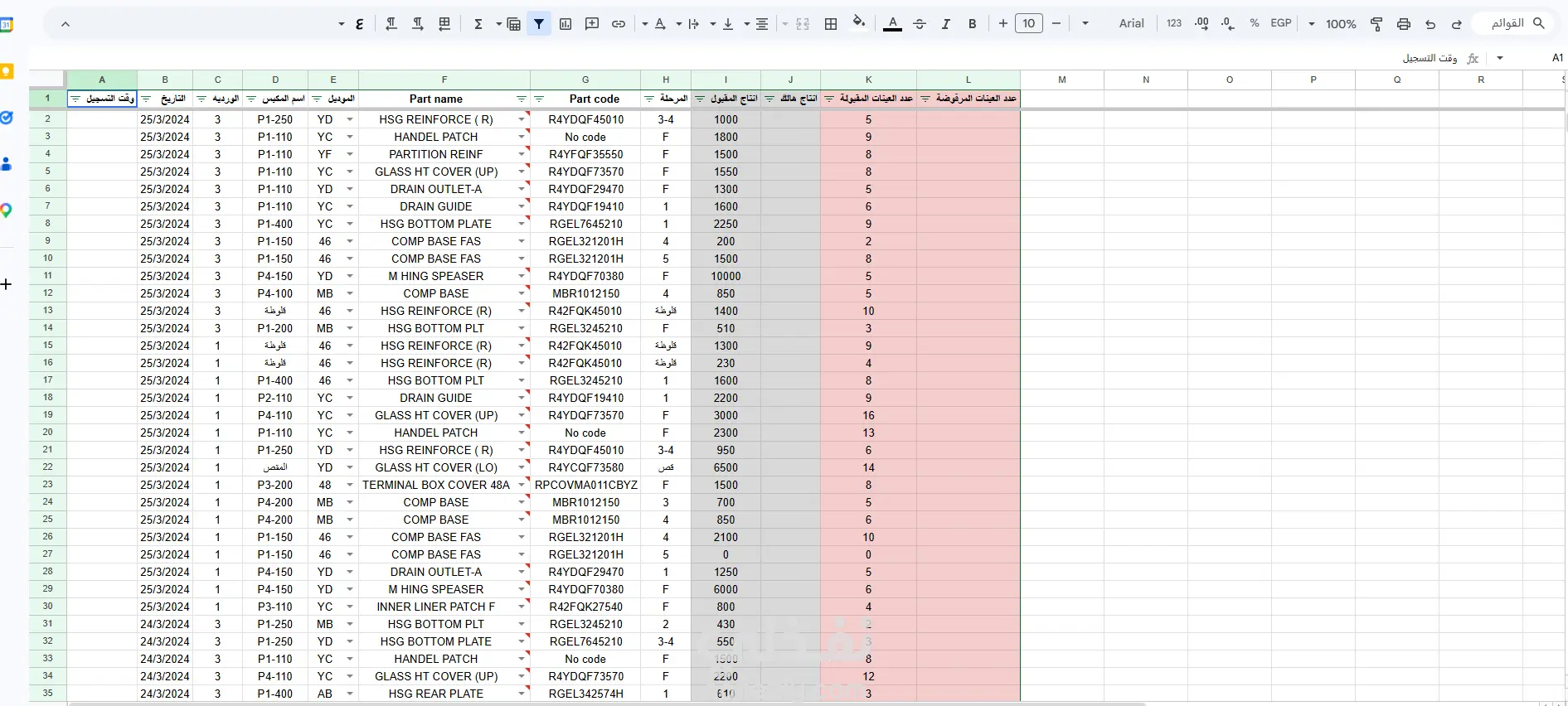The width and height of the screenshot is (1568, 706).
Task: Open filter on column K header cell
Action: [x=829, y=99]
